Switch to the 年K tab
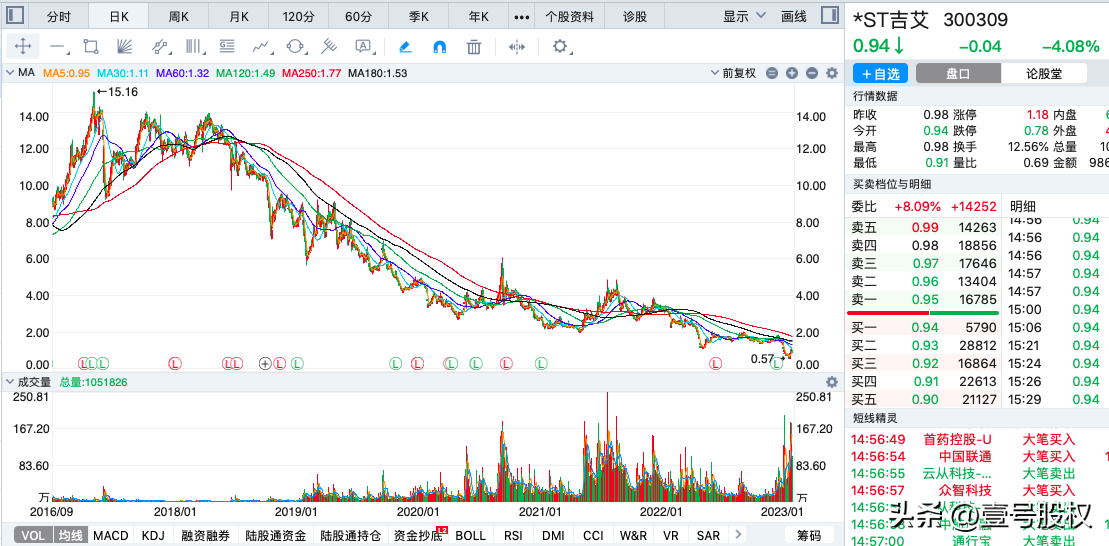This screenshot has height=546, width=1109. (480, 16)
